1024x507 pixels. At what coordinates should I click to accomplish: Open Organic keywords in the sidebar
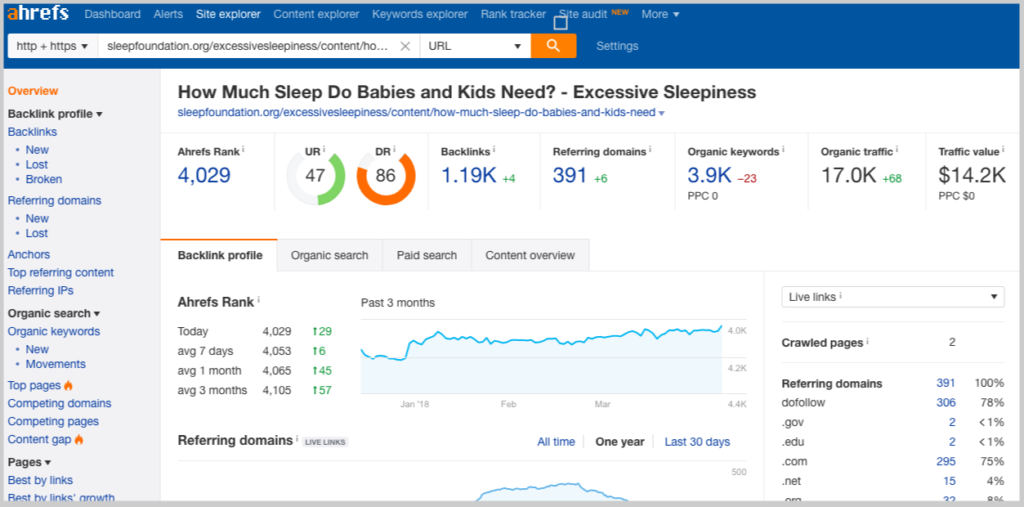tap(54, 331)
